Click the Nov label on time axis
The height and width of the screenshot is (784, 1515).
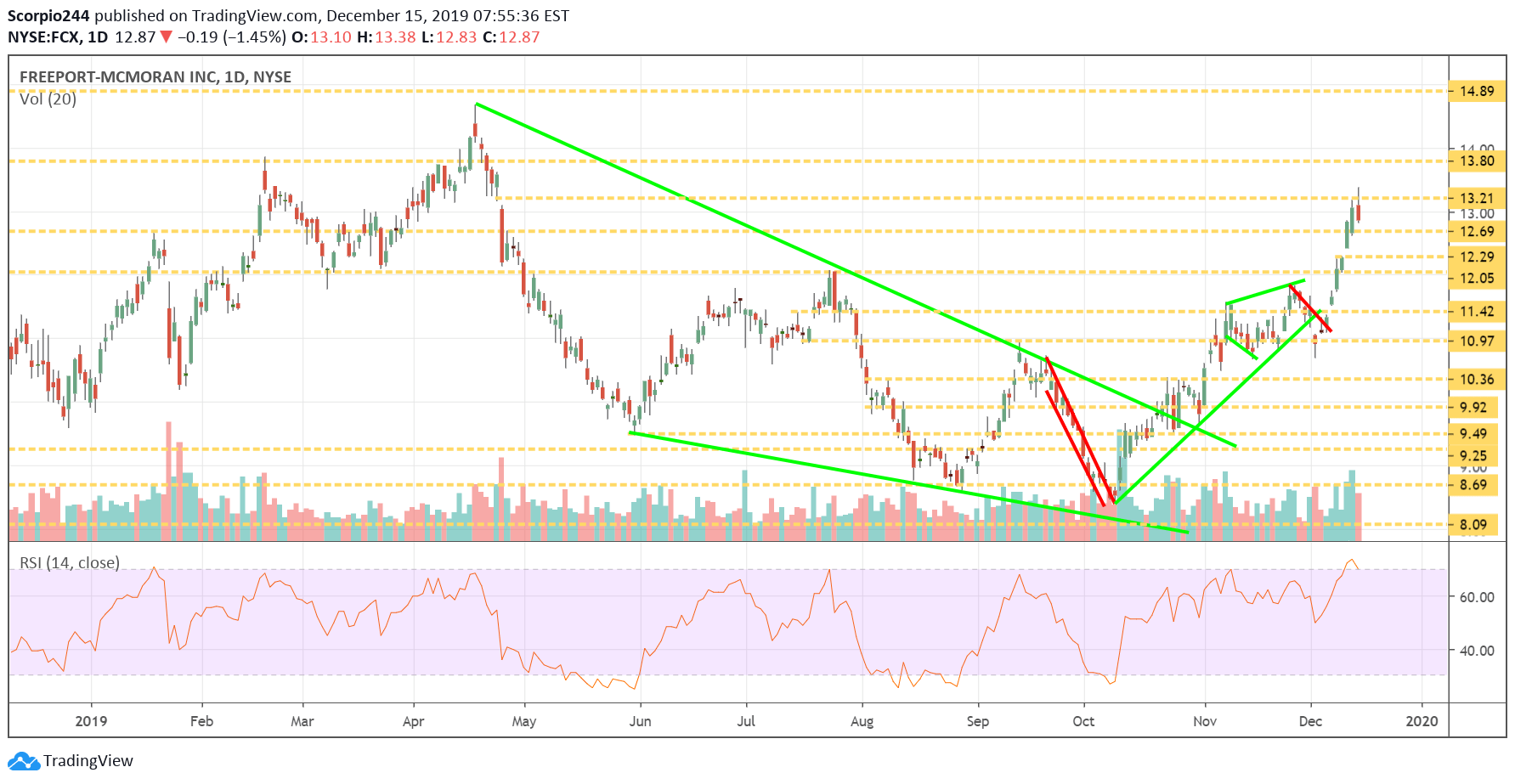click(x=1205, y=721)
